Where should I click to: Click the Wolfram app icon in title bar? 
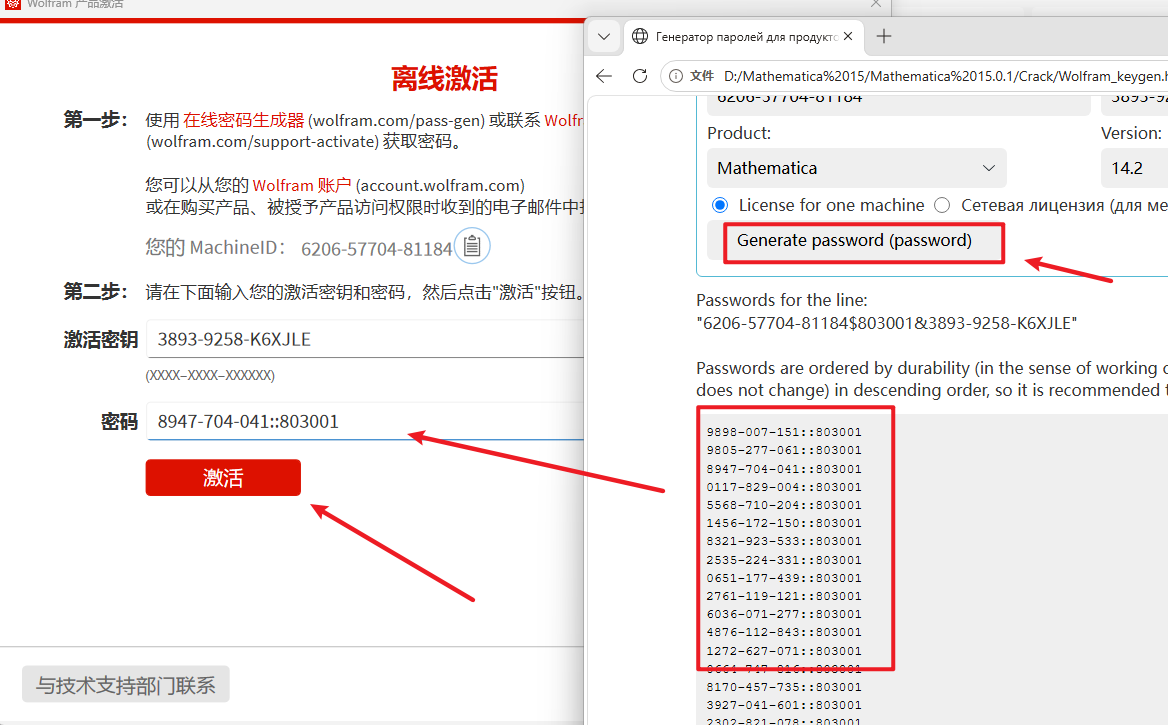click(x=13, y=4)
